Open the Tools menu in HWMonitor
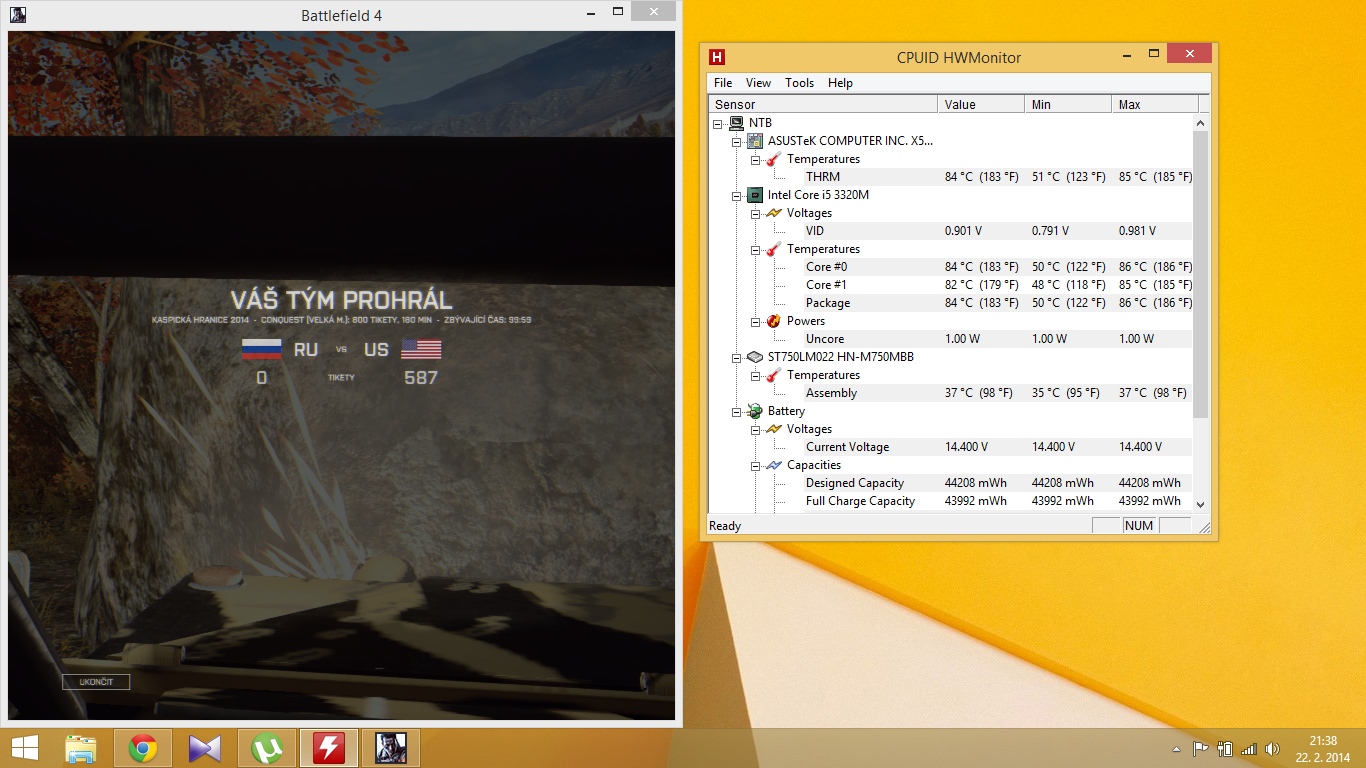Screen dimensions: 1366x768 click(x=800, y=83)
